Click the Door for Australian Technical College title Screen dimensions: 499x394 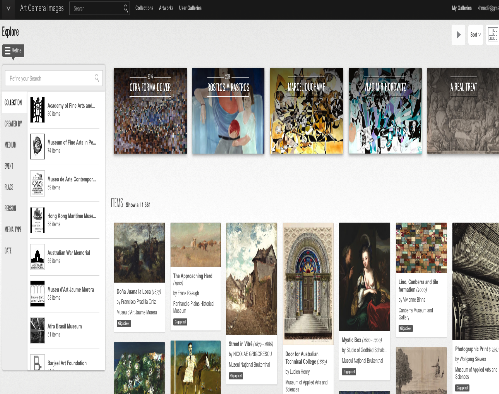click(x=307, y=357)
